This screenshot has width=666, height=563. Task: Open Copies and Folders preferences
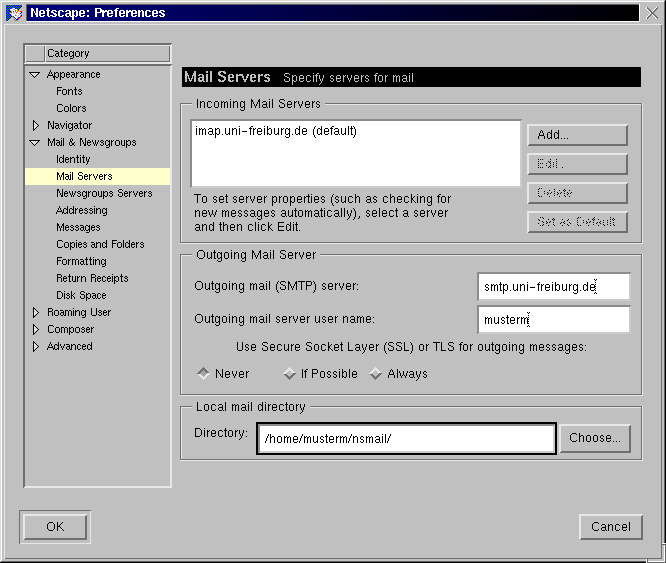point(100,244)
